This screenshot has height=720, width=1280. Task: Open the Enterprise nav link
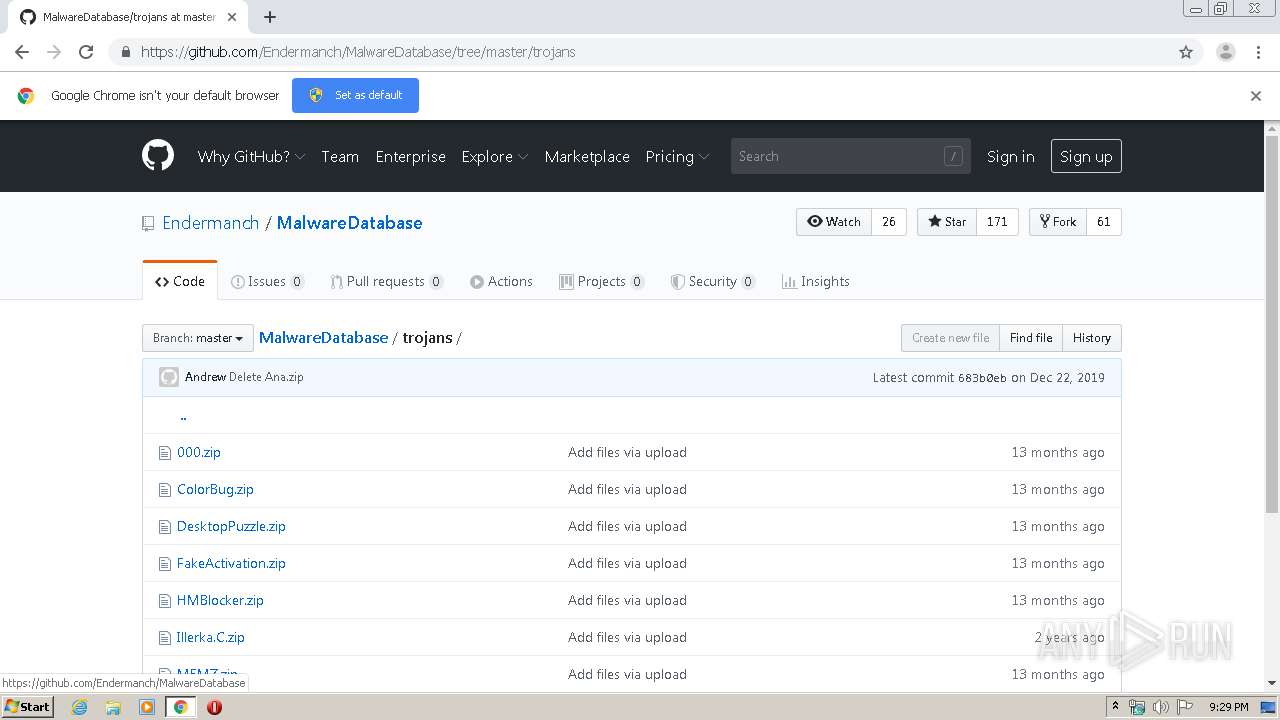410,156
